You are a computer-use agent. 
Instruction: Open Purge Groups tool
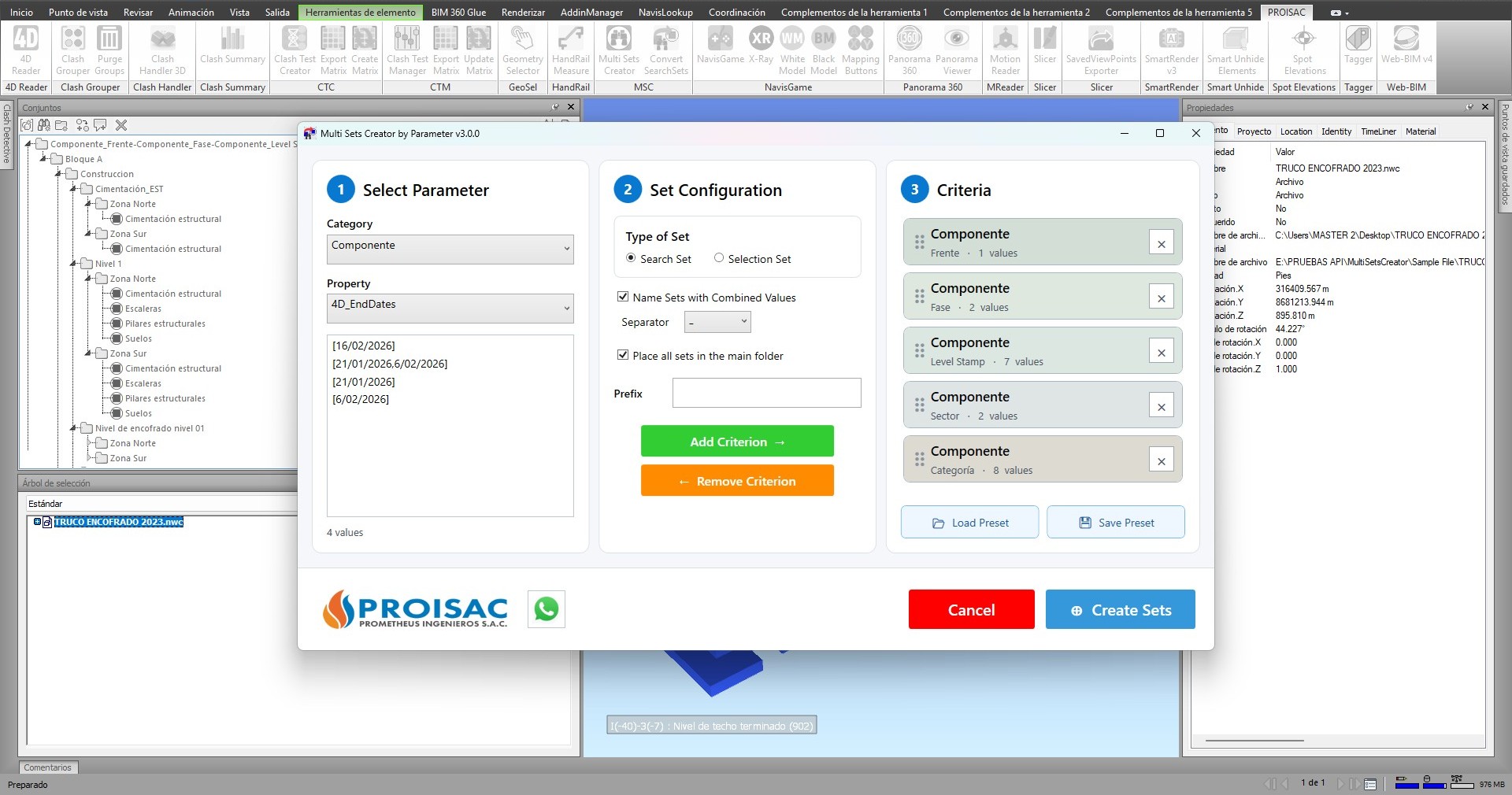(109, 50)
